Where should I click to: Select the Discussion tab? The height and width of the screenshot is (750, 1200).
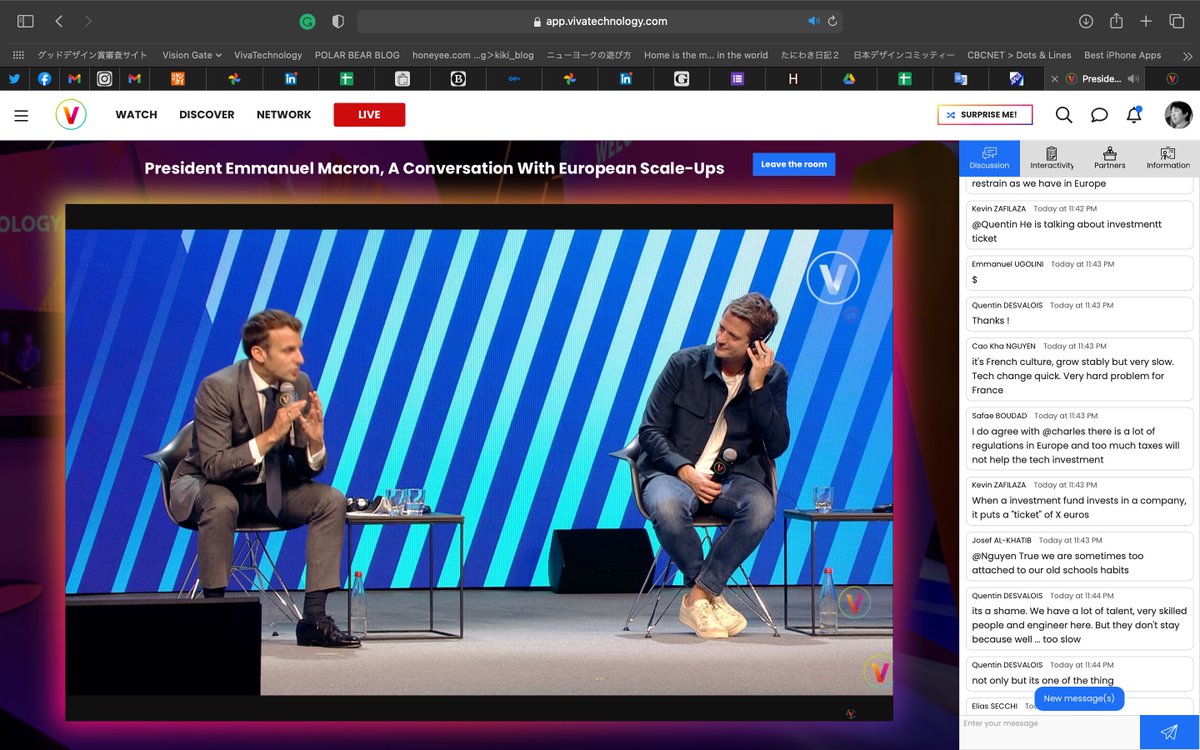989,158
